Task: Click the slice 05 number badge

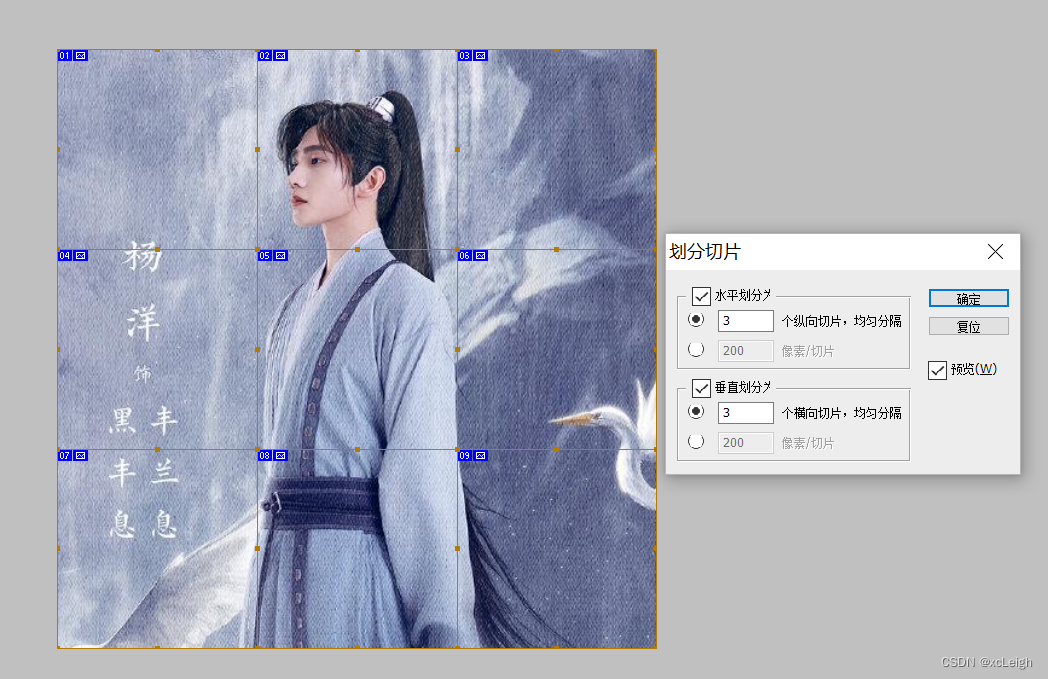Action: pyautogui.click(x=265, y=255)
